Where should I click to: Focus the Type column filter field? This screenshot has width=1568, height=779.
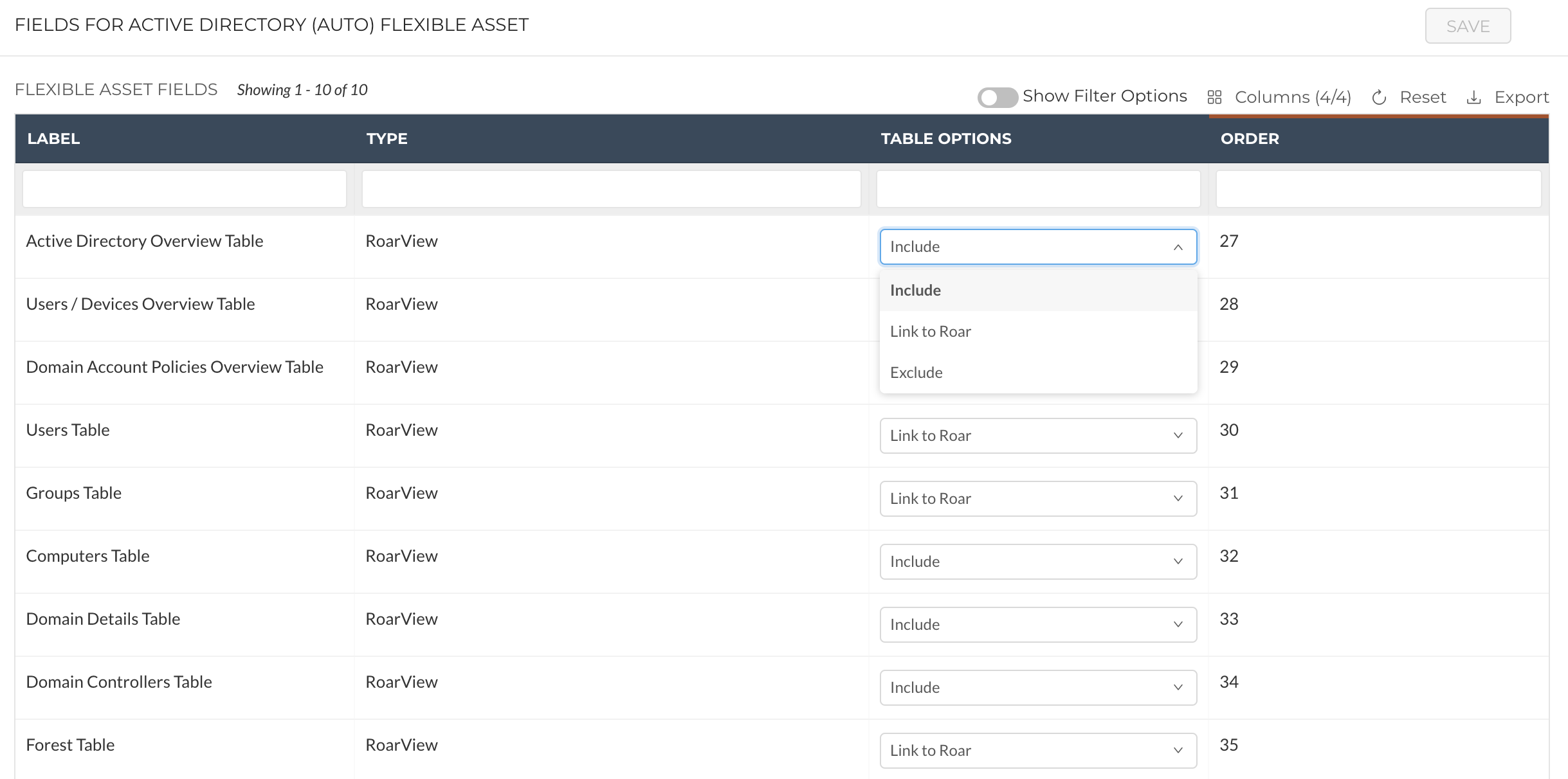[x=611, y=189]
